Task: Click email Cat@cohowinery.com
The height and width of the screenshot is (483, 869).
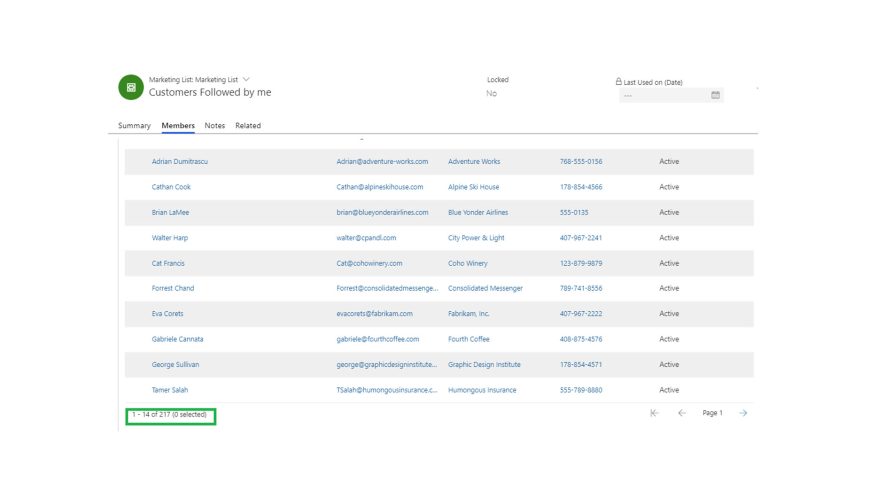Action: [369, 264]
